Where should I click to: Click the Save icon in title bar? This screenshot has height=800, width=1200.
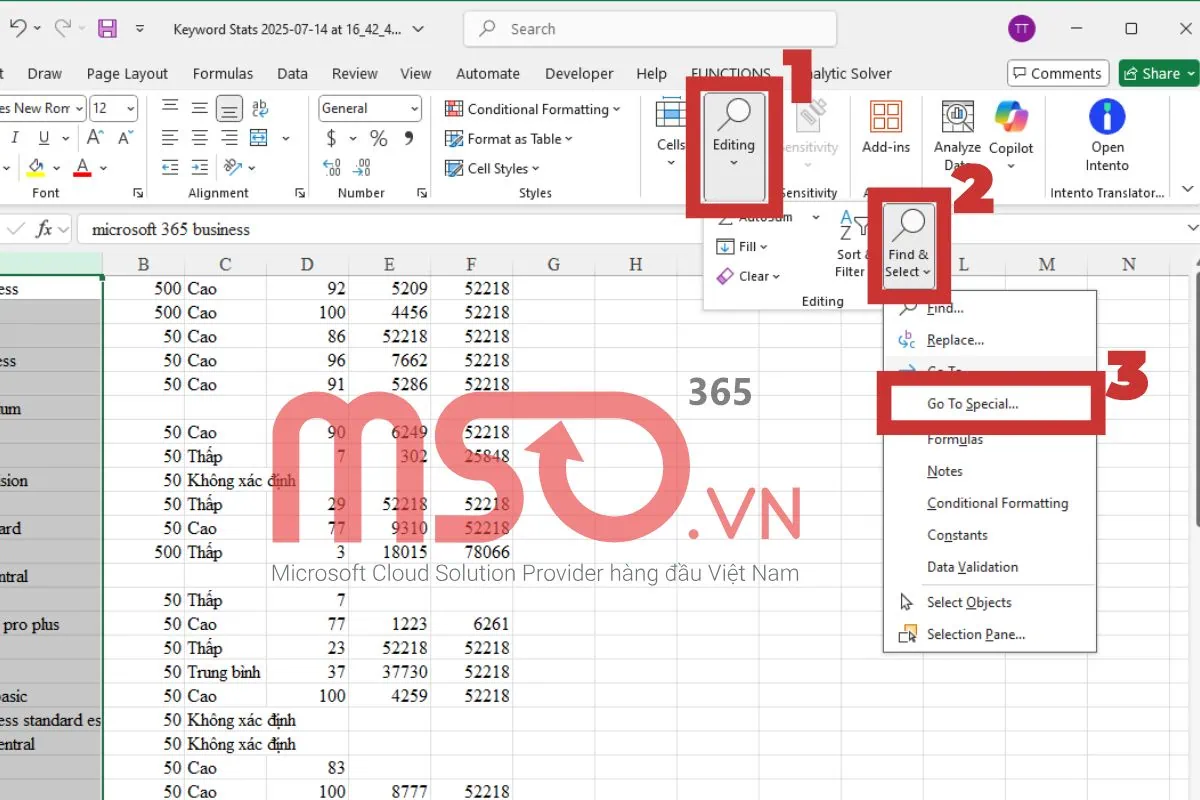(x=107, y=29)
